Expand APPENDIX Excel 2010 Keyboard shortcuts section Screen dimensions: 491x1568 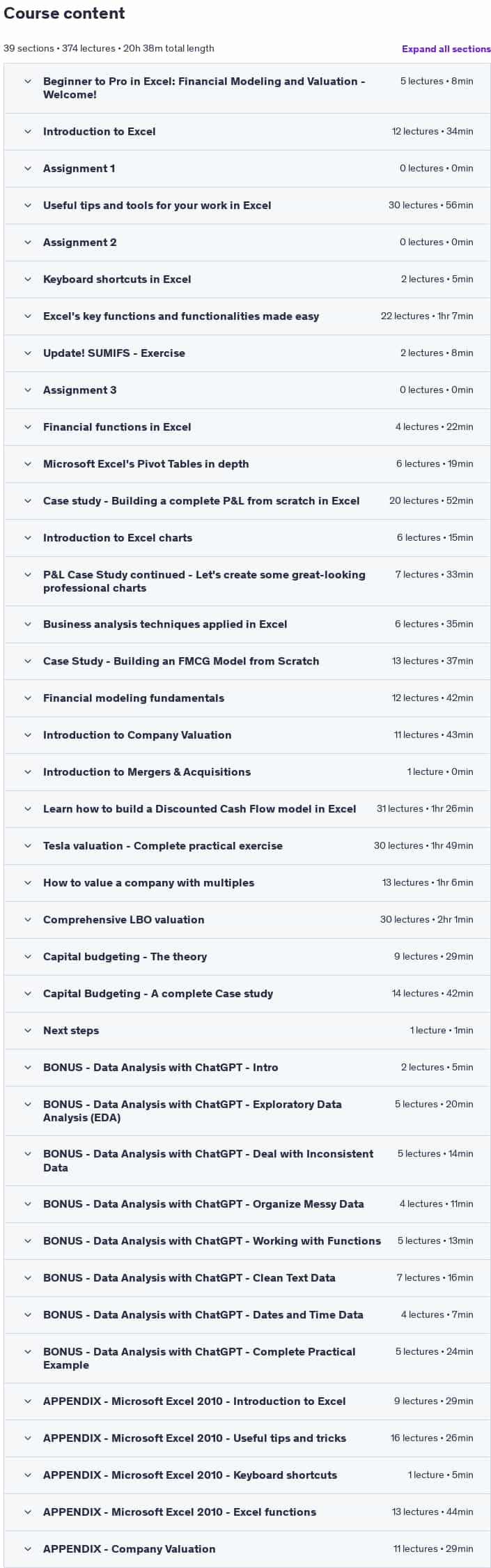click(247, 1475)
